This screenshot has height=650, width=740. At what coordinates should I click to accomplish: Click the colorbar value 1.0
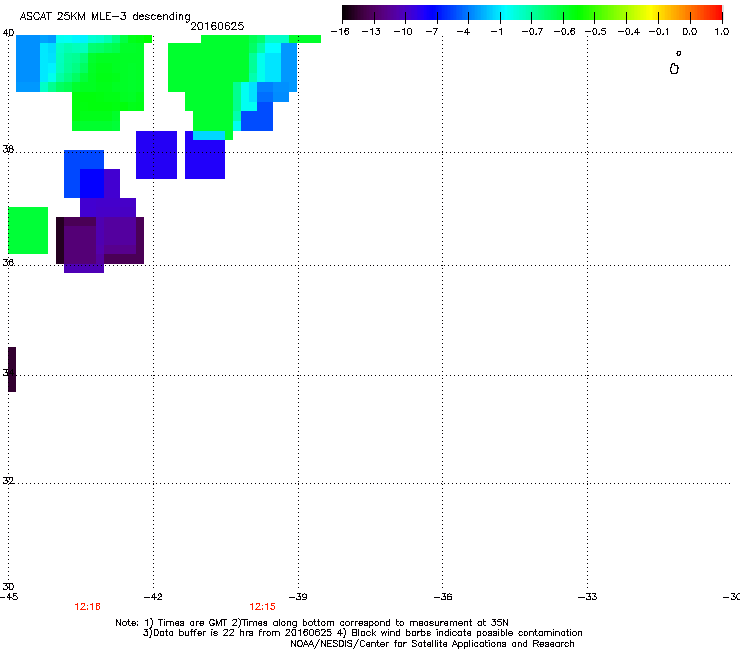coord(722,32)
